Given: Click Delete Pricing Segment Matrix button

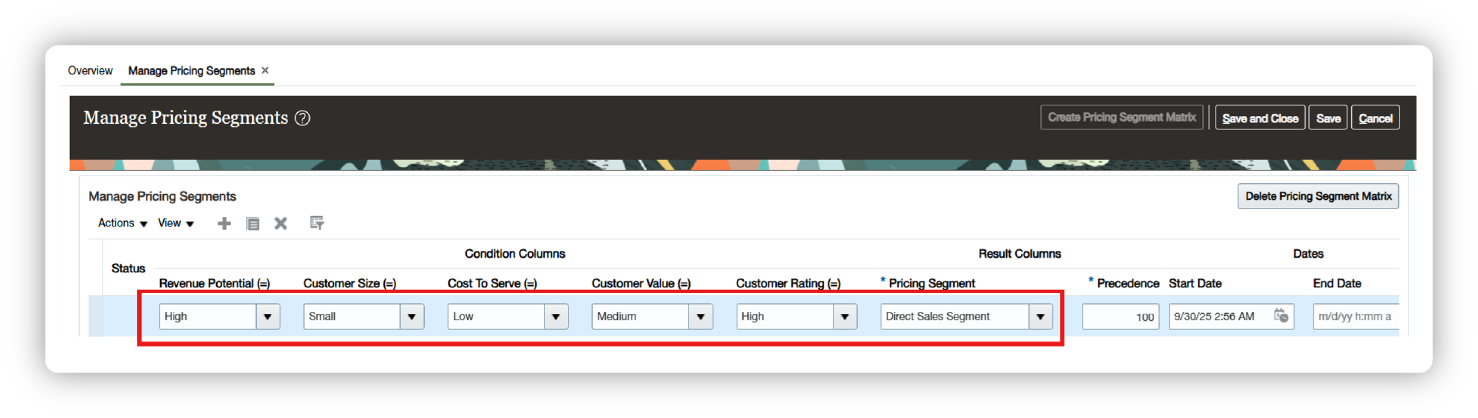Looking at the screenshot, I should [1318, 196].
